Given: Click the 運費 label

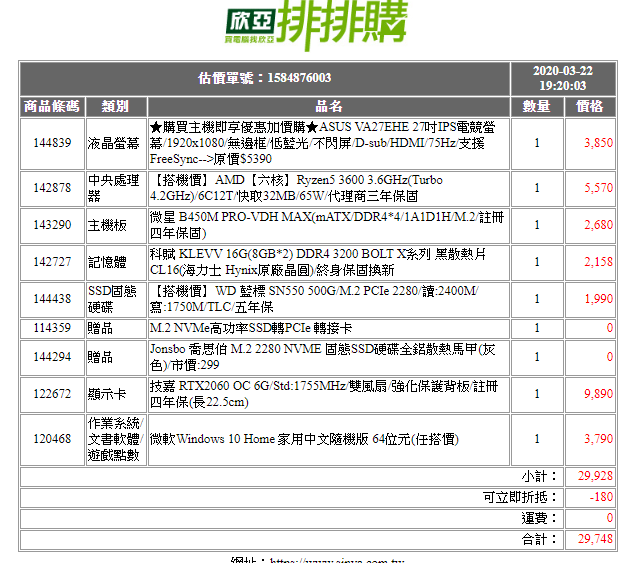Looking at the screenshot, I should click(x=539, y=518).
